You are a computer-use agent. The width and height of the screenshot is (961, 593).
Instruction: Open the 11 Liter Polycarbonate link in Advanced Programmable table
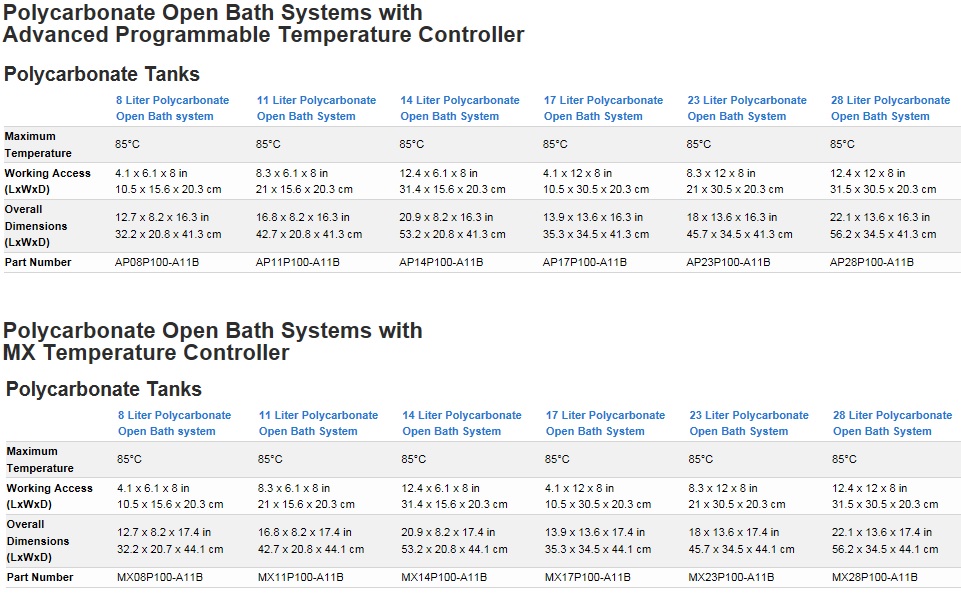(x=316, y=108)
